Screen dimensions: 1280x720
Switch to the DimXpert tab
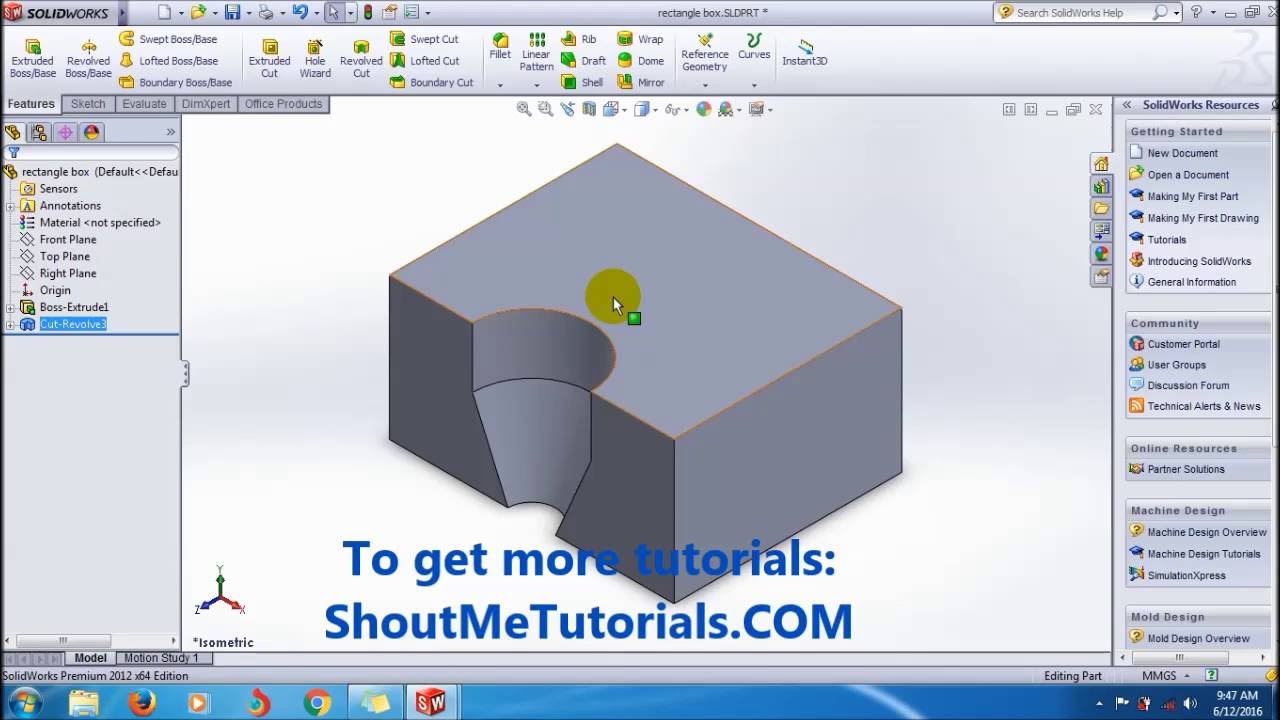coord(206,104)
